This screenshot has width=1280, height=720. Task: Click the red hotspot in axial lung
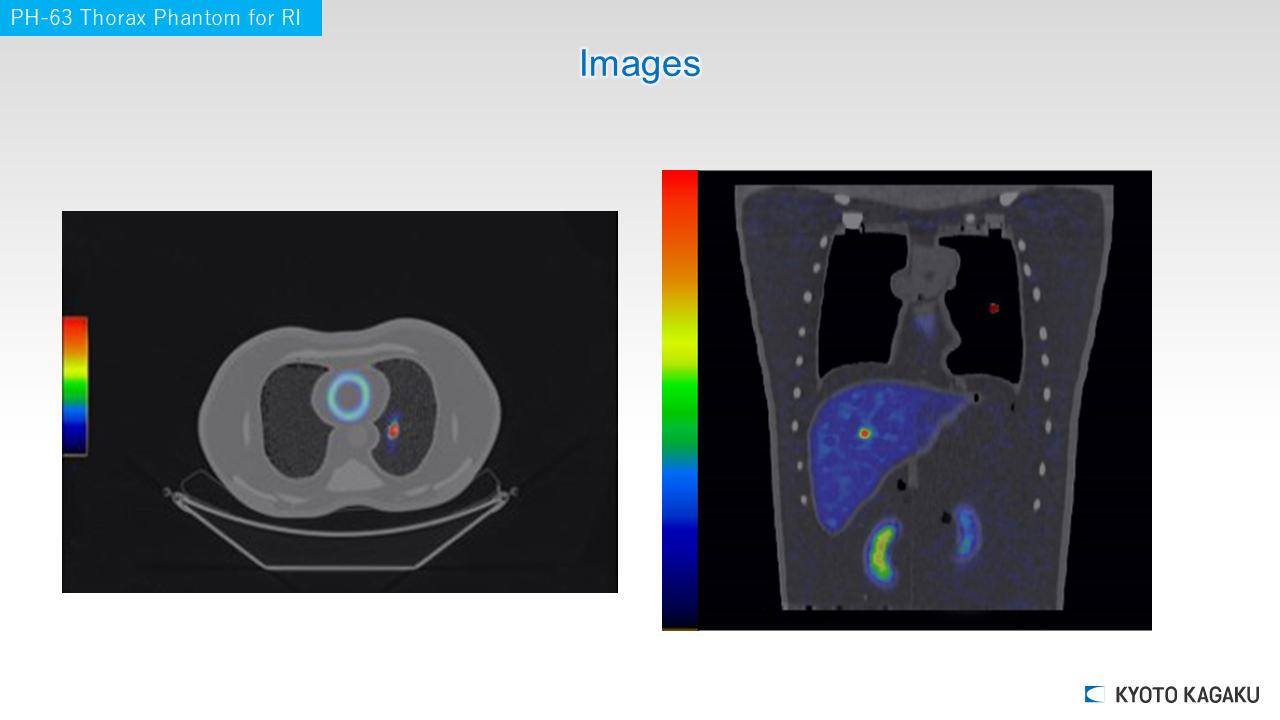coord(394,430)
